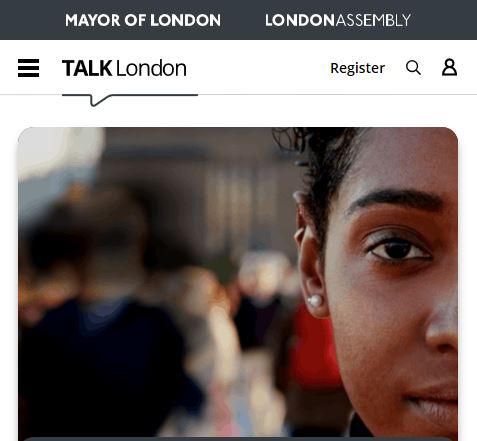Click the hero photo of the woman
Image resolution: width=477 pixels, height=441 pixels.
tap(238, 283)
